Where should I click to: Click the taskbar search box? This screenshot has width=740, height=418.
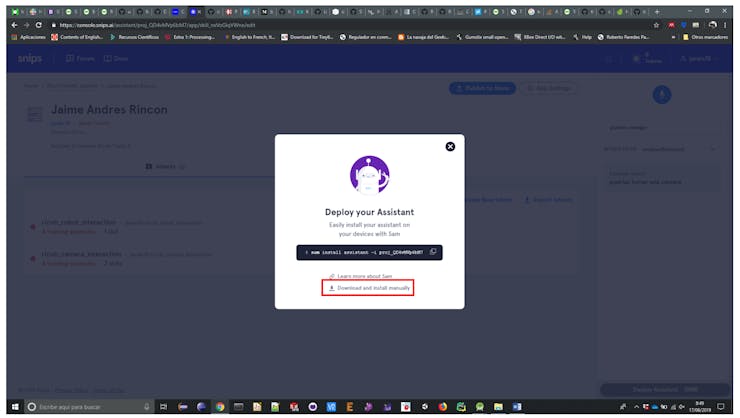point(89,407)
